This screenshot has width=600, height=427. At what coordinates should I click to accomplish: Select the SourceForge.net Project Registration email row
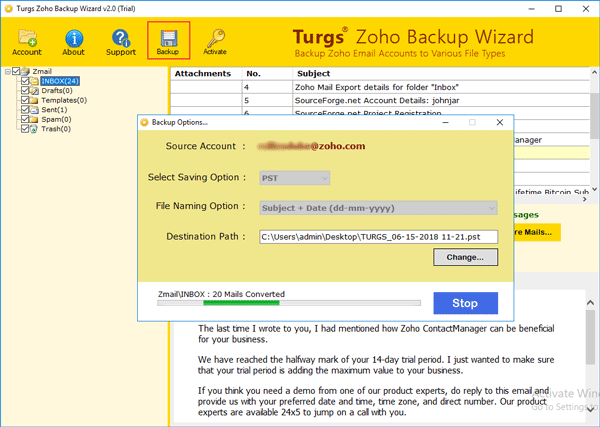coord(380,111)
